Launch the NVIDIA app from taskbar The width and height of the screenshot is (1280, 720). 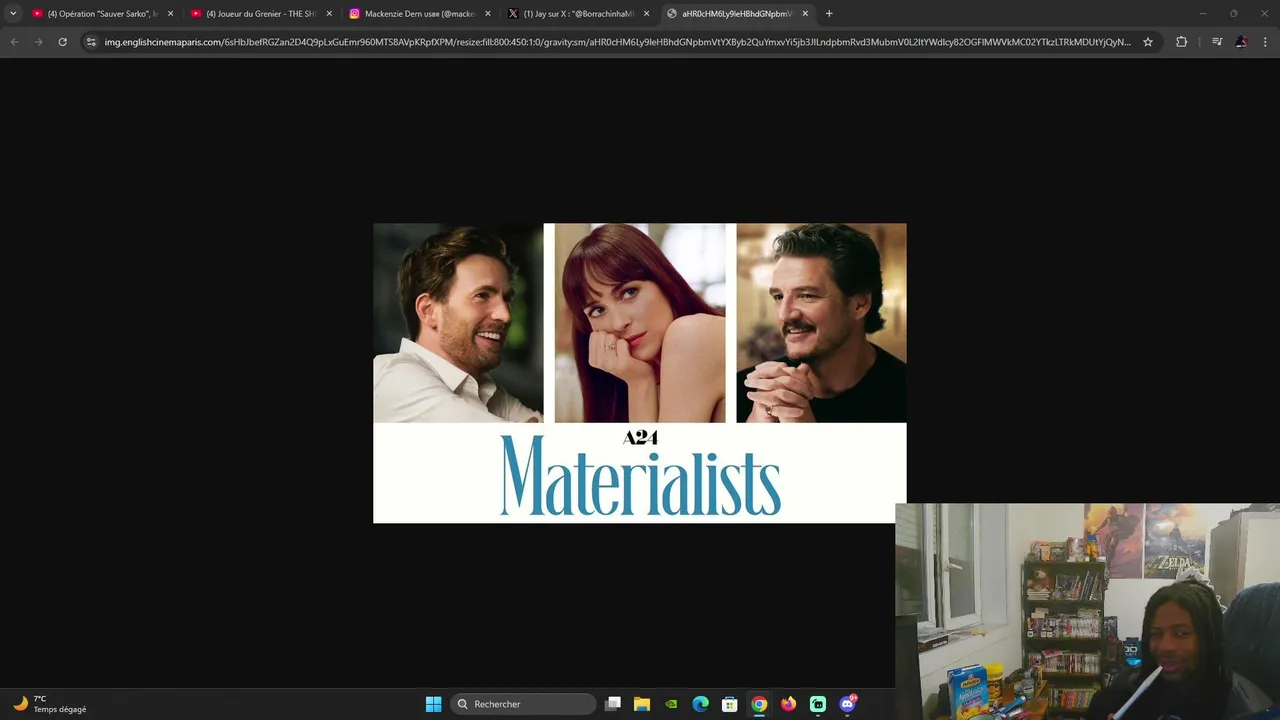click(671, 704)
